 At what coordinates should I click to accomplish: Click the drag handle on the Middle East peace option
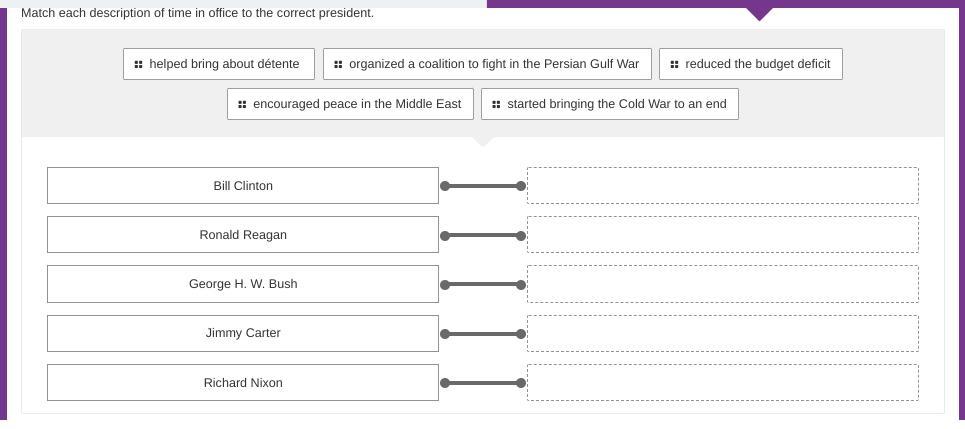(x=242, y=104)
